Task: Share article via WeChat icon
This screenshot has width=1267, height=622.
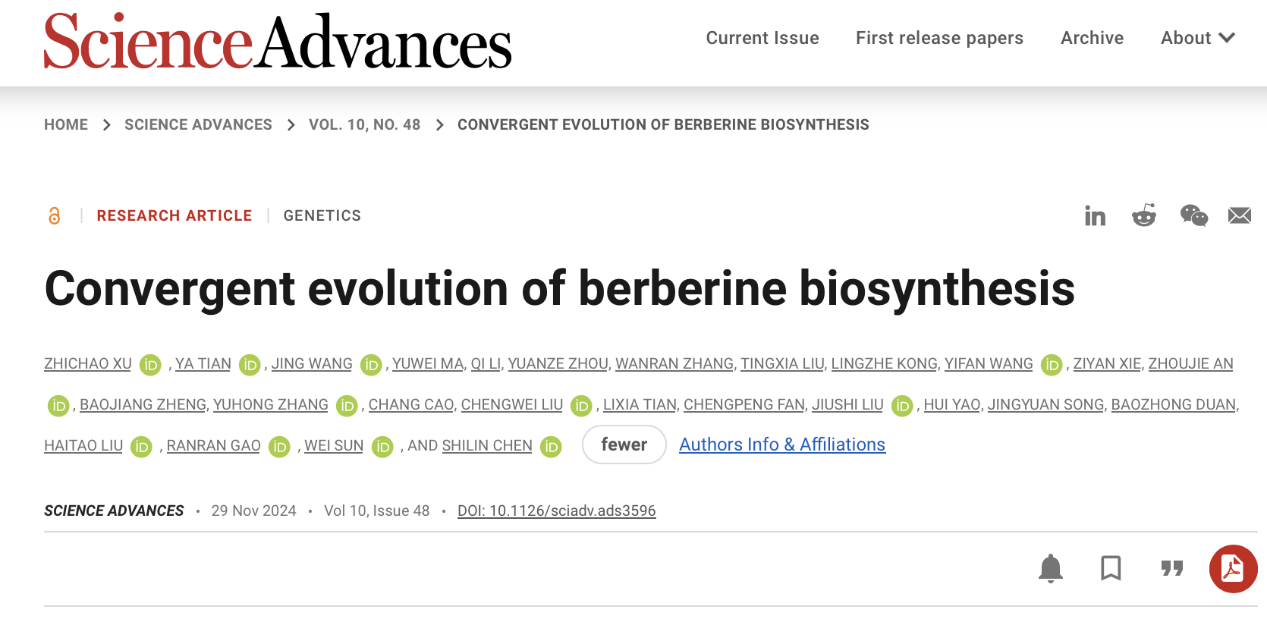Action: (x=1193, y=216)
